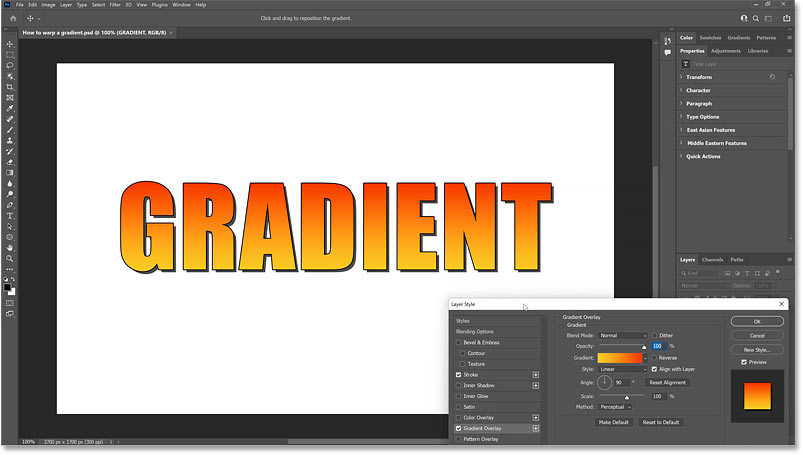This screenshot has width=803, height=455.
Task: Select the Eraser tool
Action: (x=10, y=162)
